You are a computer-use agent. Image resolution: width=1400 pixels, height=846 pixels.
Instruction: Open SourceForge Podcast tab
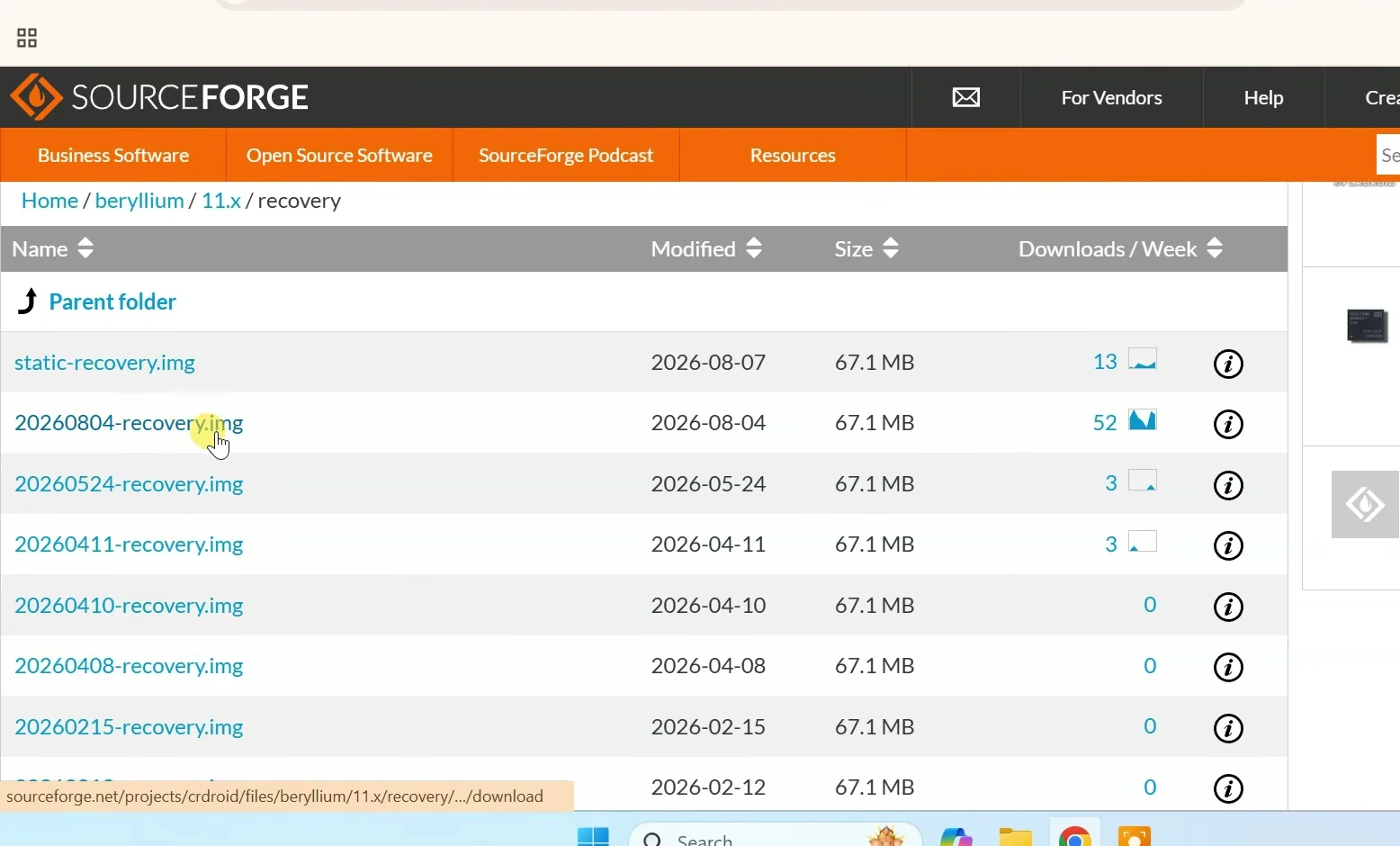coord(566,155)
